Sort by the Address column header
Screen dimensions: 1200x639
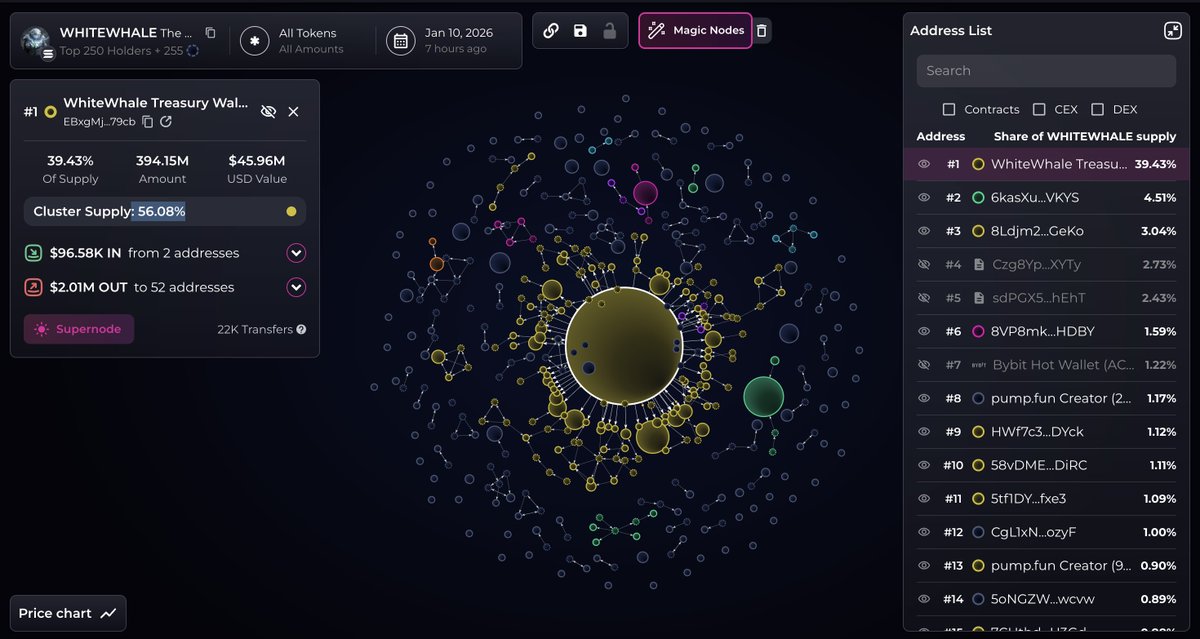coord(941,136)
